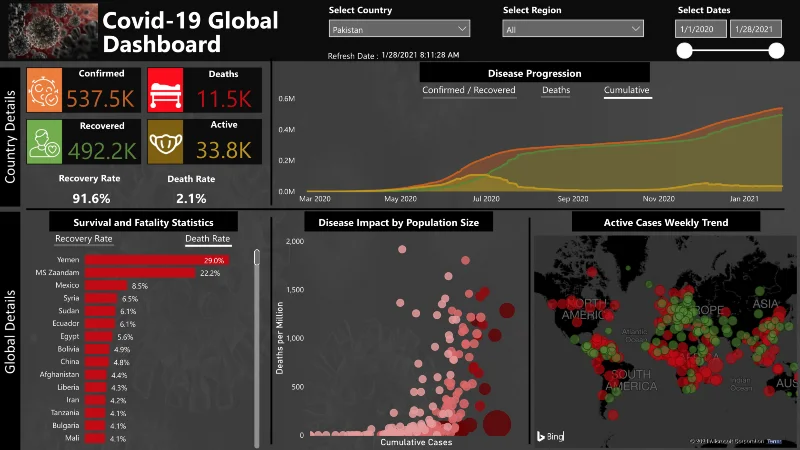Select the Syria row label
This screenshot has height=450, width=800.
(71, 298)
